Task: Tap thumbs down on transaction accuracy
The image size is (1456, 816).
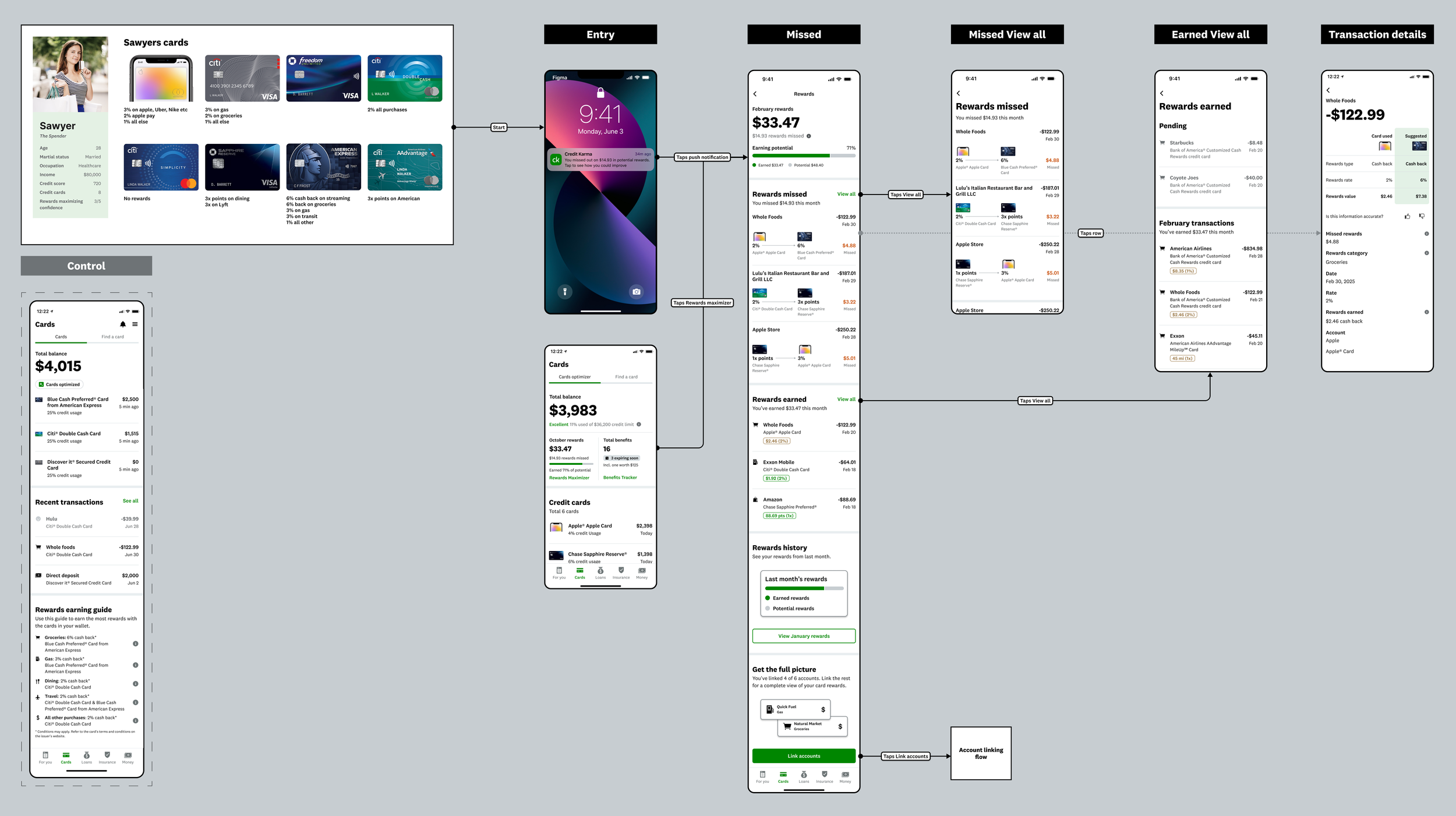Action: coord(1422,216)
